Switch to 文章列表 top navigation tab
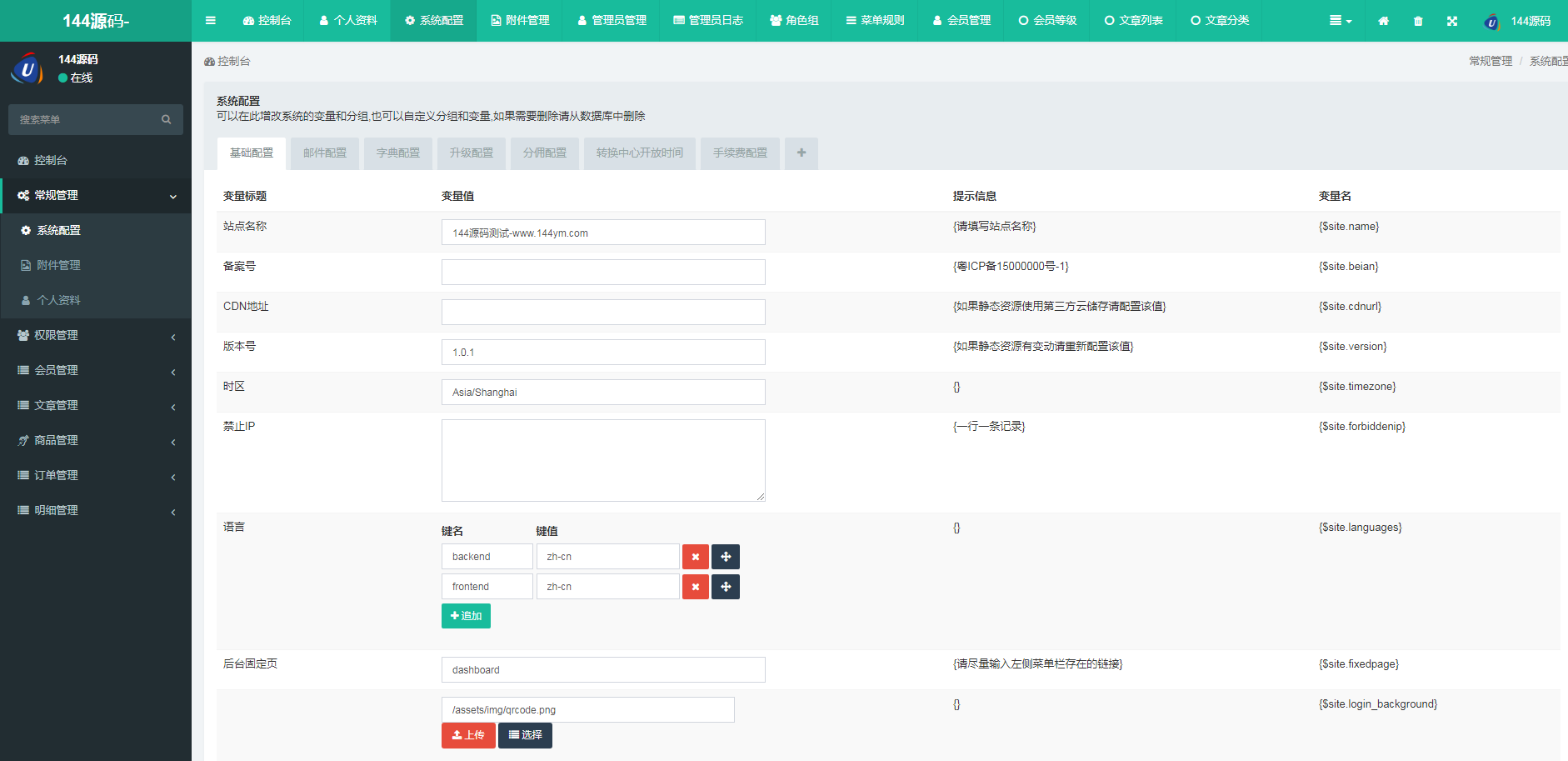Viewport: 1568px width, 761px height. (x=1134, y=21)
